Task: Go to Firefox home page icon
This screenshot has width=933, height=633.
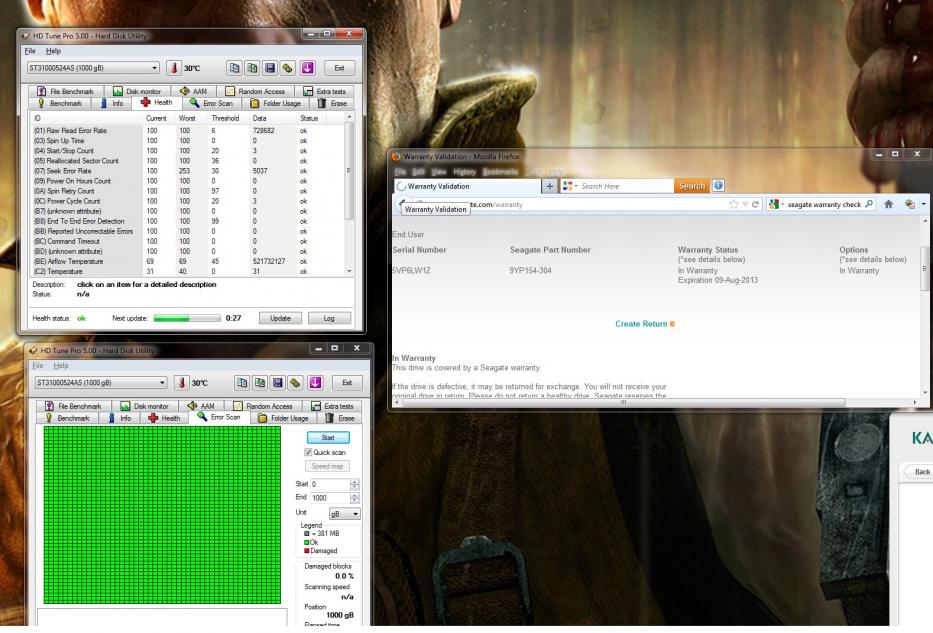Action: click(888, 204)
